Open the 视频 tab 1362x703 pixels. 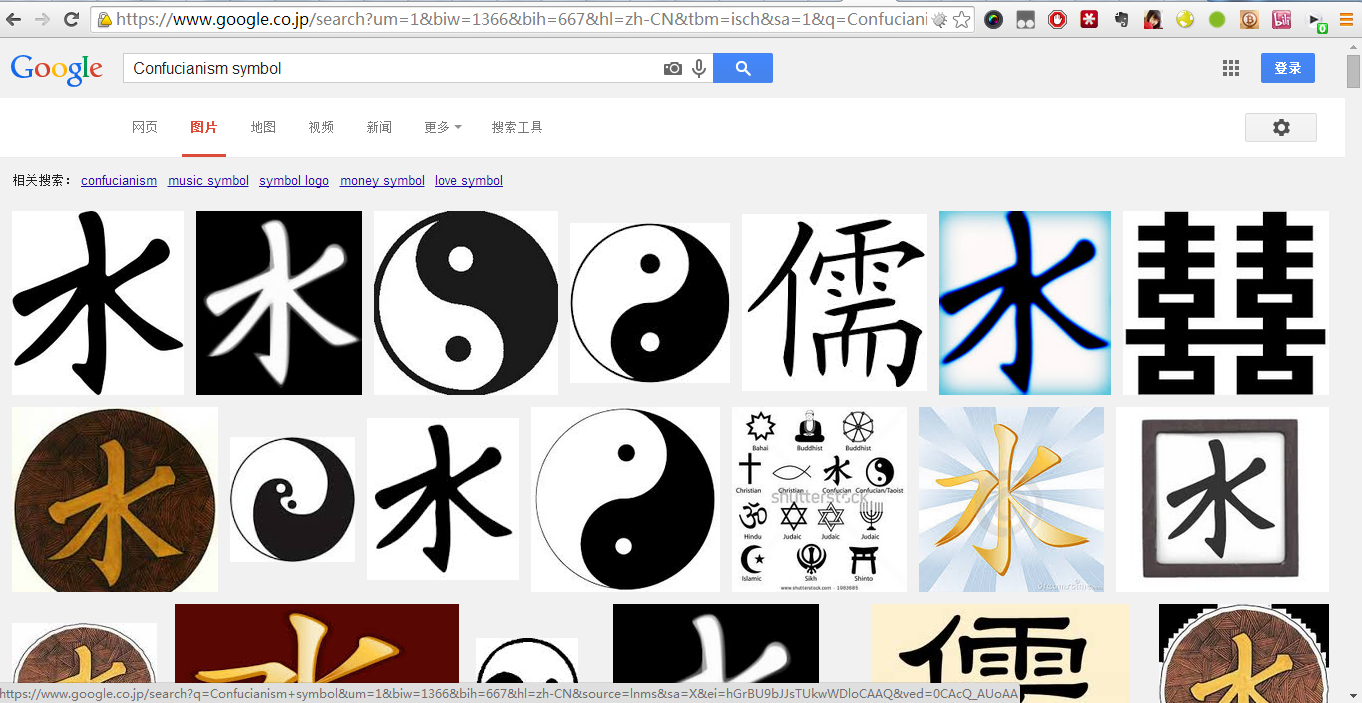(x=321, y=127)
